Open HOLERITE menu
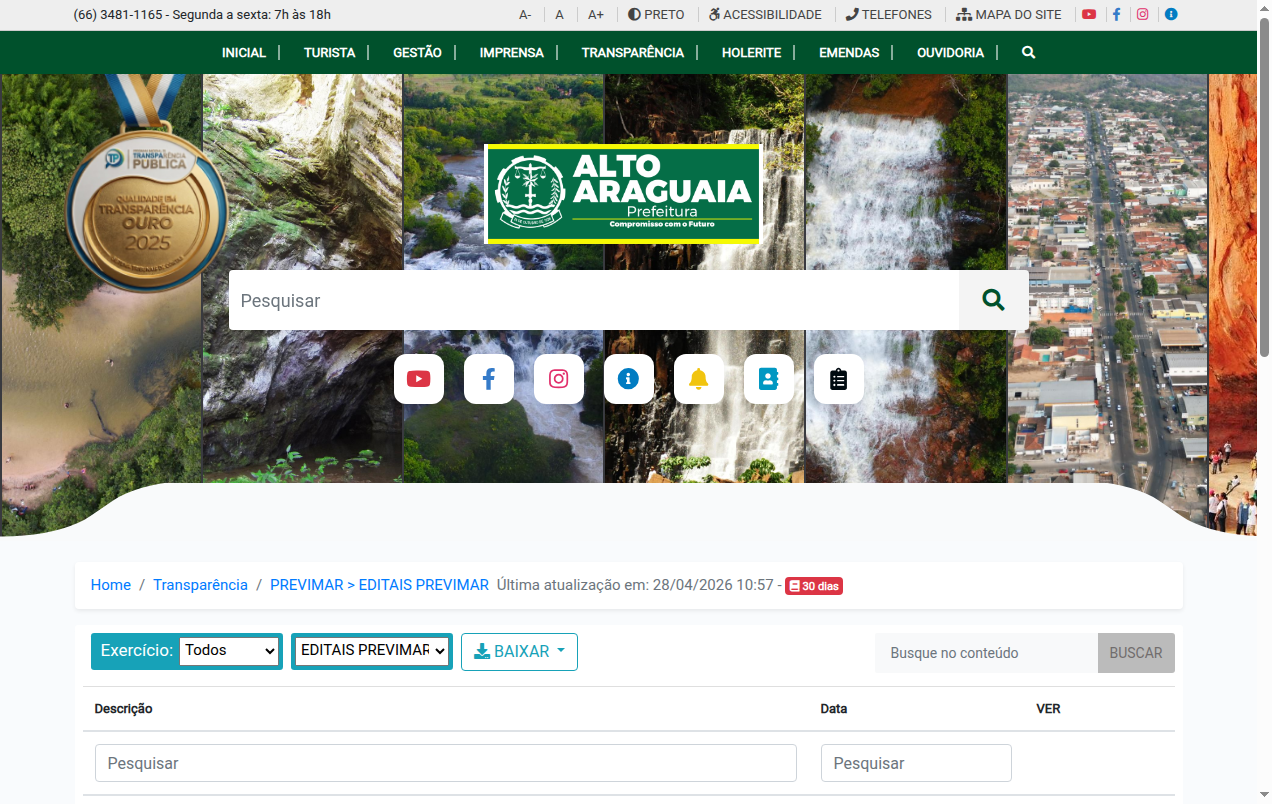The height and width of the screenshot is (804, 1272). coord(752,53)
